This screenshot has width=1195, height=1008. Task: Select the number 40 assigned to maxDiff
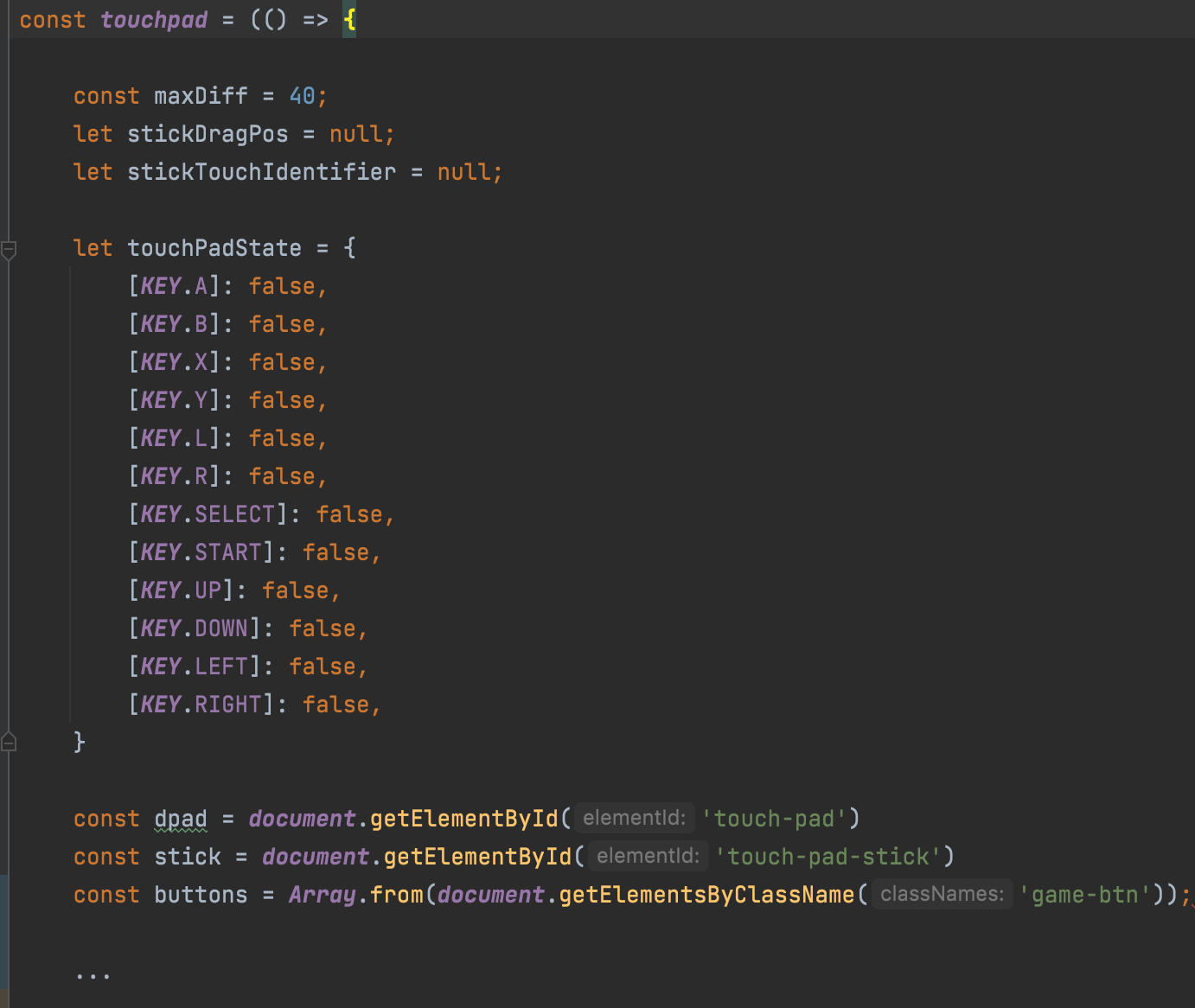[302, 96]
